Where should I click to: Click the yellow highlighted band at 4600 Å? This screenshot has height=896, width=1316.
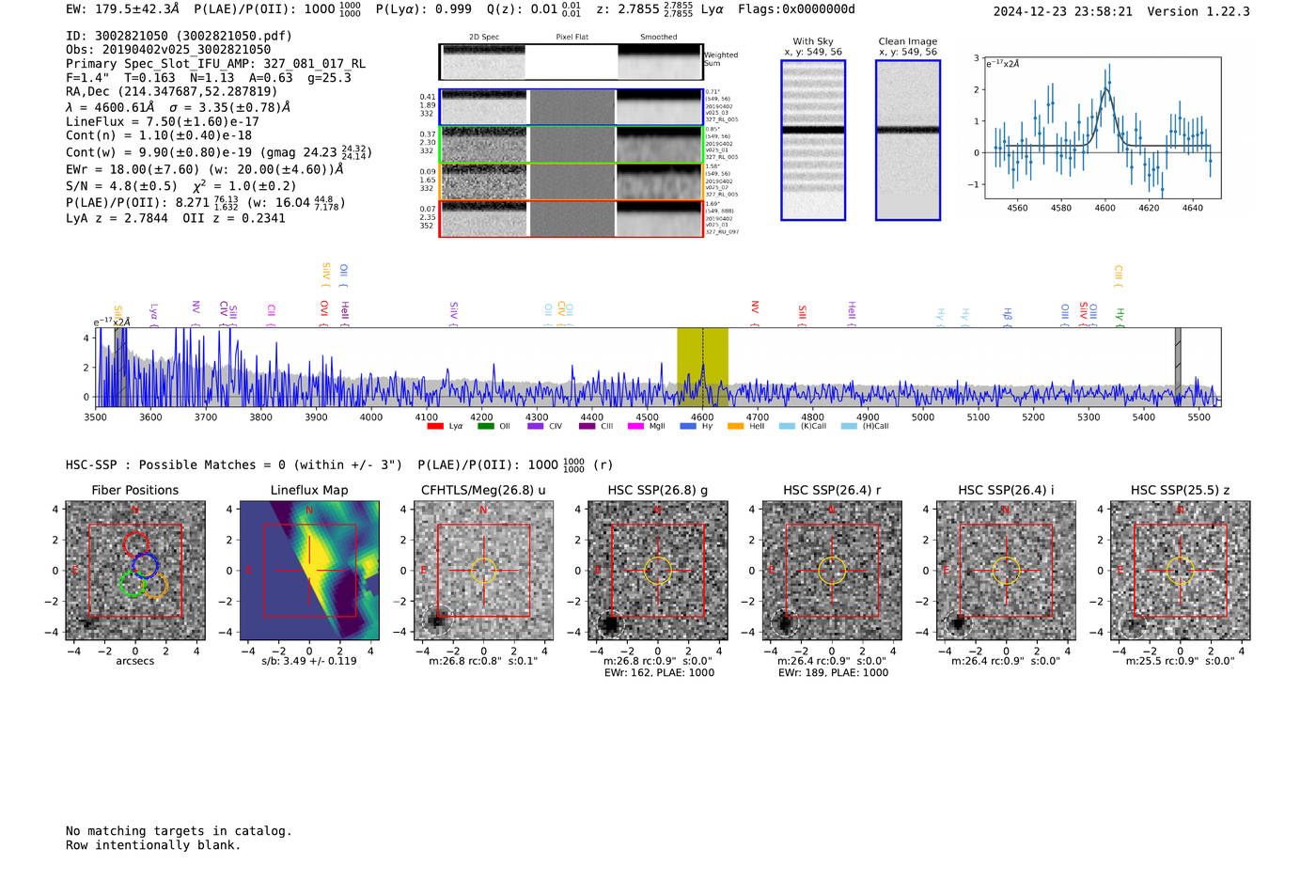pyautogui.click(x=702, y=366)
